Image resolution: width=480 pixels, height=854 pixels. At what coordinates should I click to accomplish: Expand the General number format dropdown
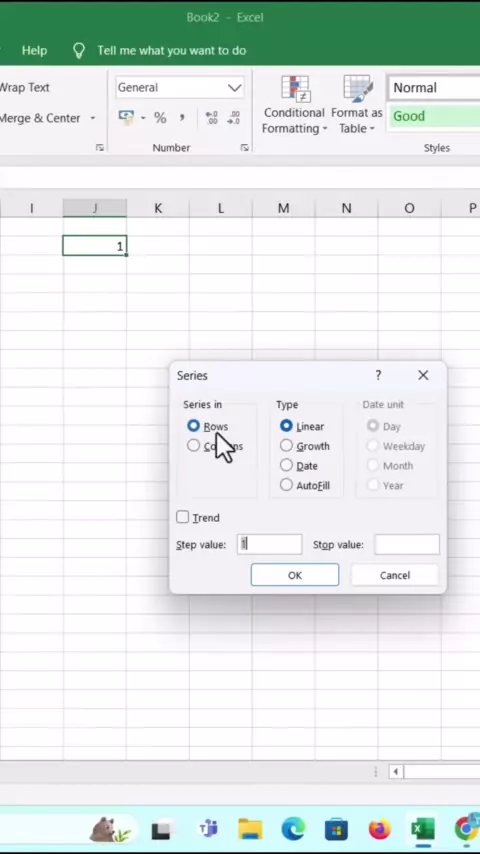[x=235, y=88]
